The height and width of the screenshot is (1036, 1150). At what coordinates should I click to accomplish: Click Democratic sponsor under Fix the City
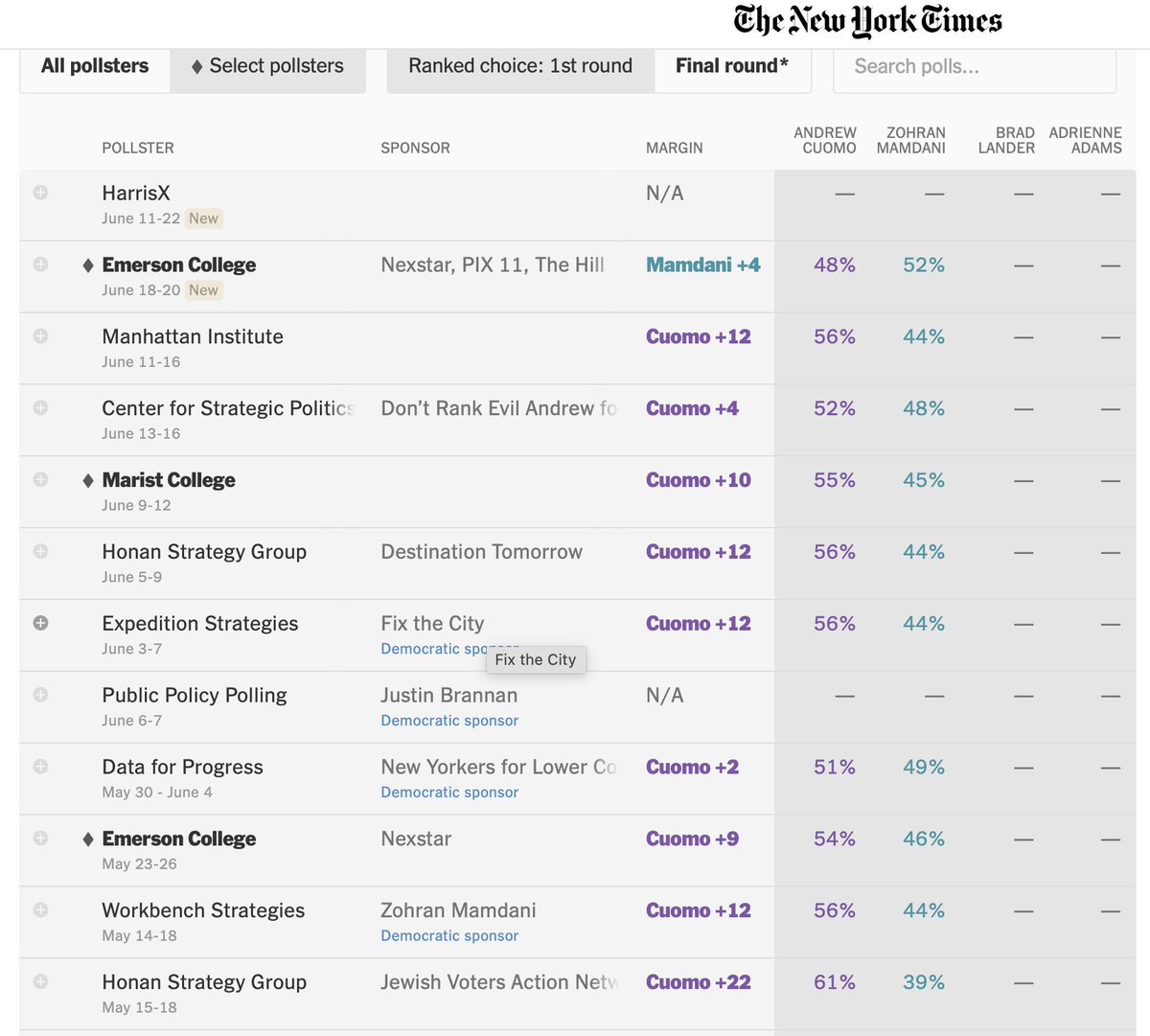433,649
